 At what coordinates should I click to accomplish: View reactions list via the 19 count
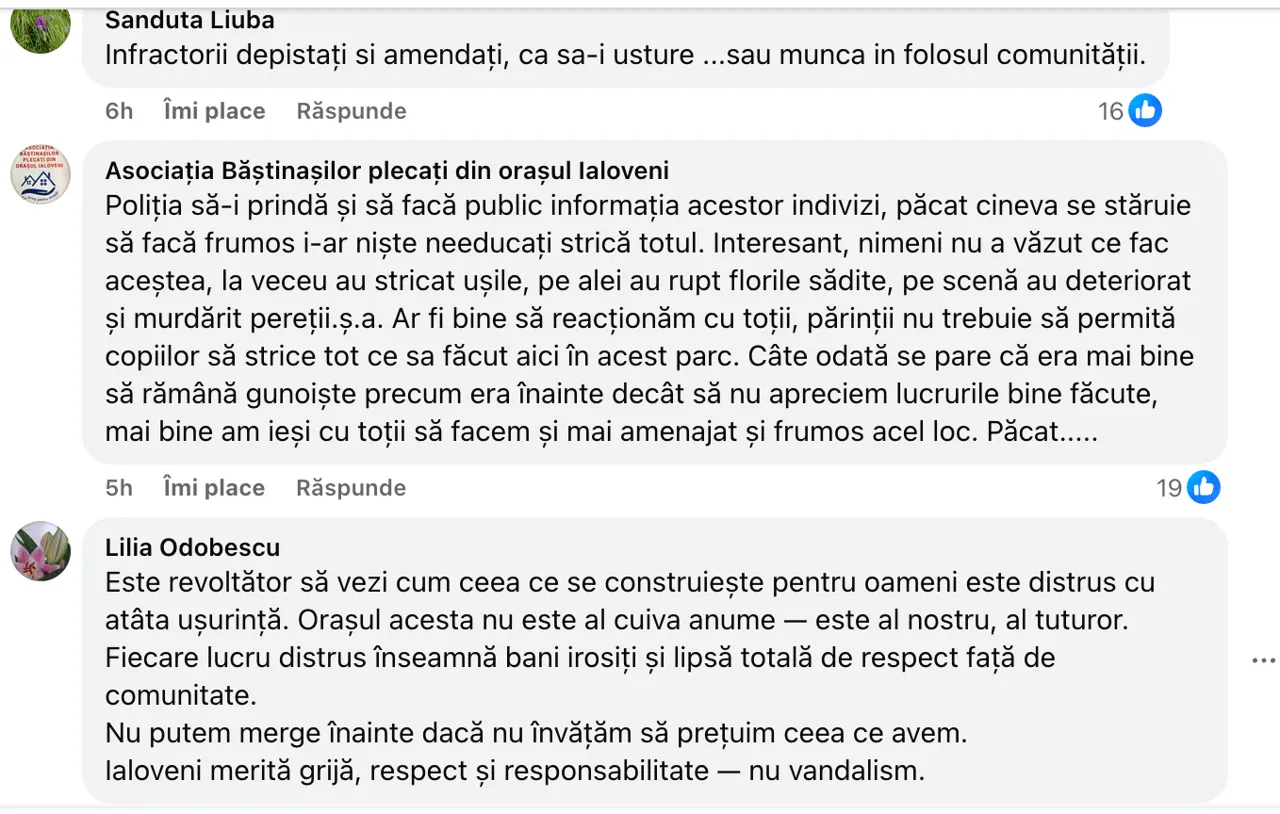(1169, 488)
